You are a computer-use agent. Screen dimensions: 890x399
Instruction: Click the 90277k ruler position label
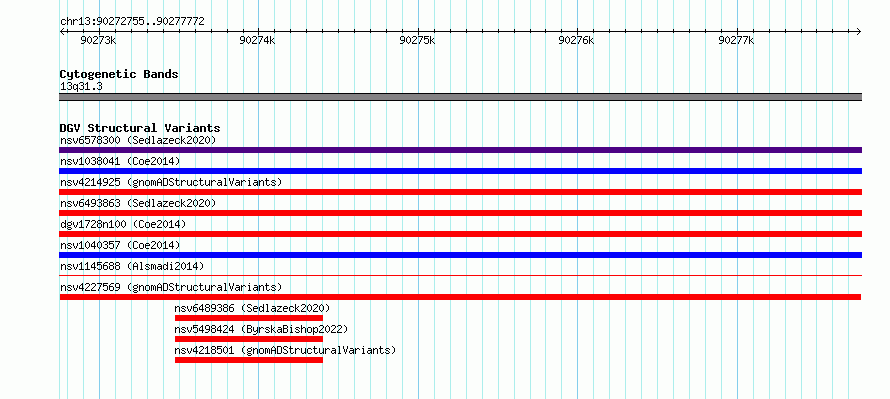click(x=736, y=40)
